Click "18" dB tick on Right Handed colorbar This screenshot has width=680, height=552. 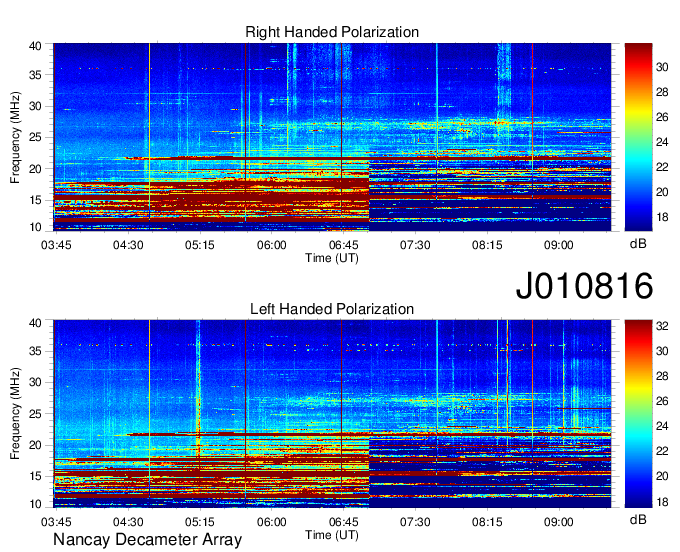(x=662, y=217)
